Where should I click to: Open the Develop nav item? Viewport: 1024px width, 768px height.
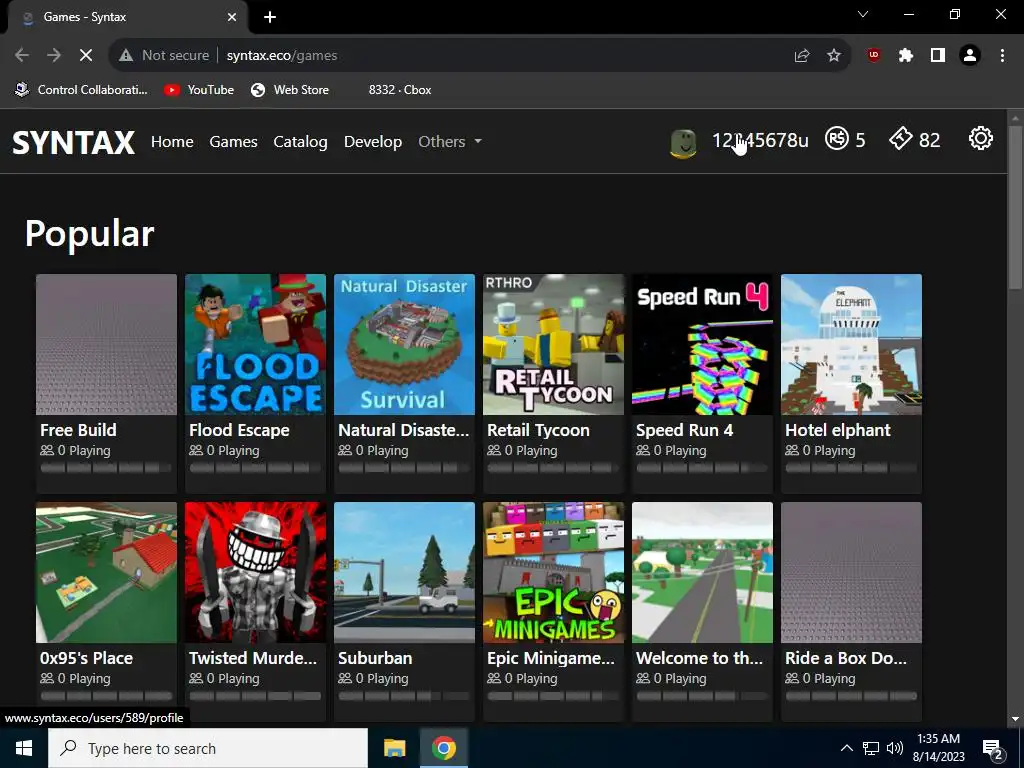click(373, 142)
